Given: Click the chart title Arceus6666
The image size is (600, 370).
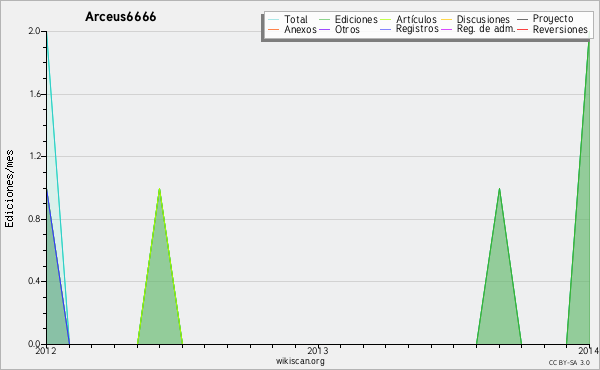Looking at the screenshot, I should (121, 17).
